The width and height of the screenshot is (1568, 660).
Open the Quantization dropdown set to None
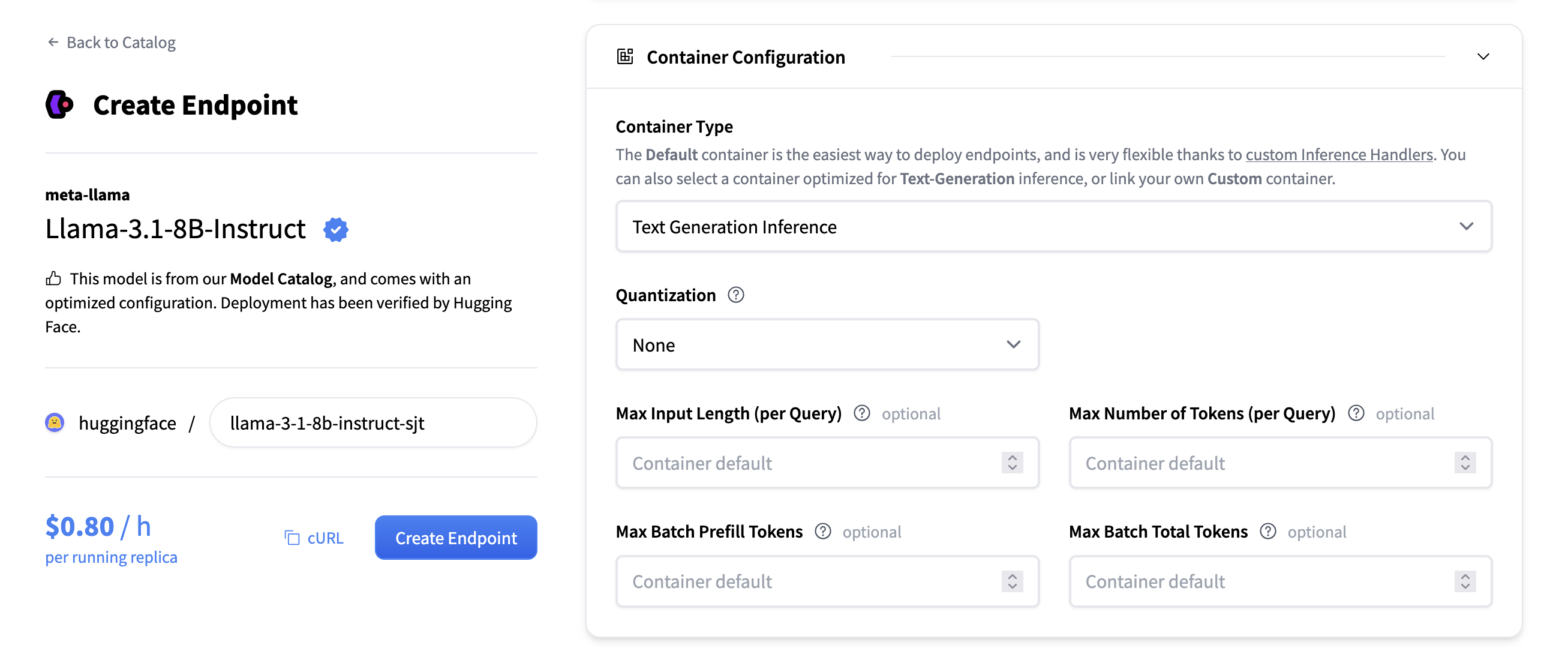pyautogui.click(x=827, y=344)
